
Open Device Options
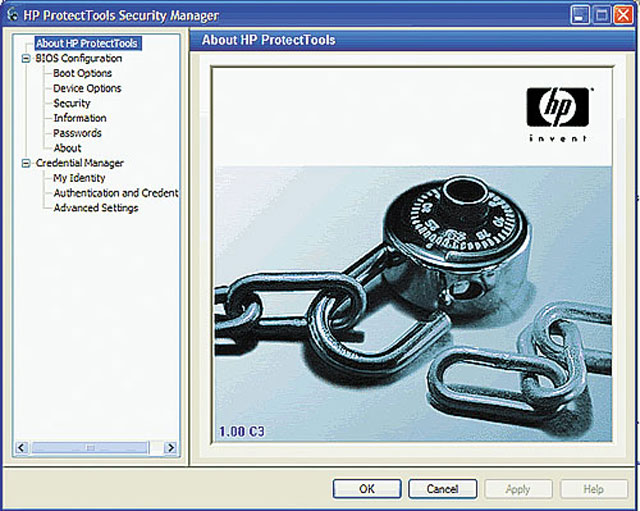click(x=87, y=88)
